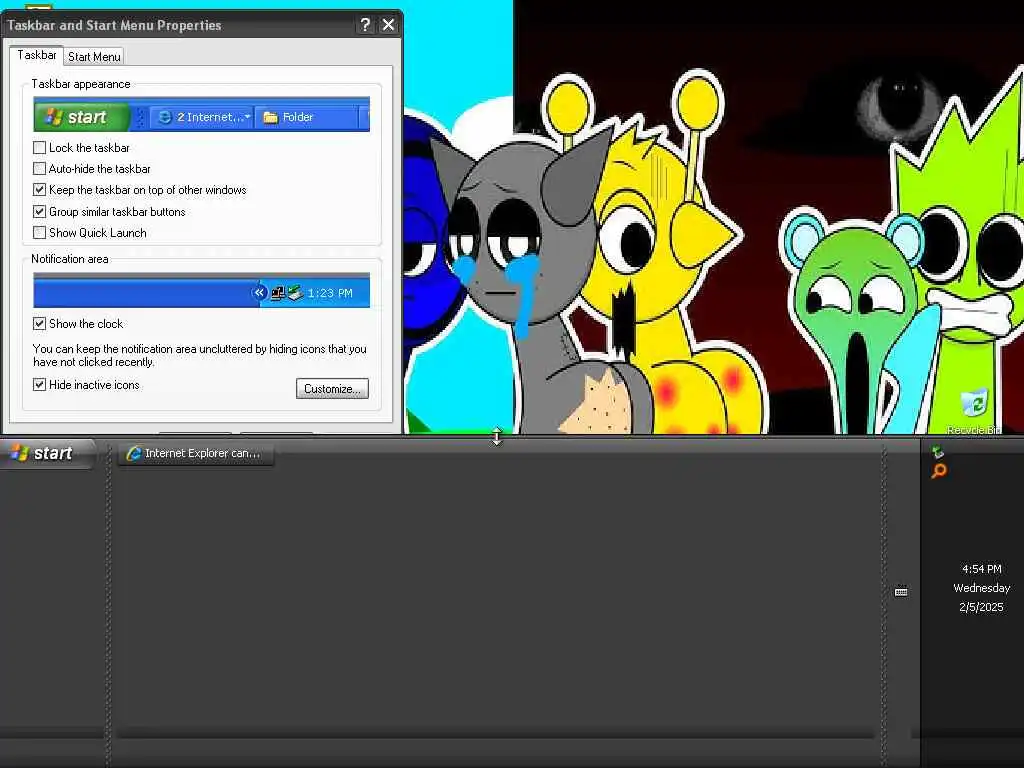
Task: Click the Customize... button
Action: tap(332, 389)
